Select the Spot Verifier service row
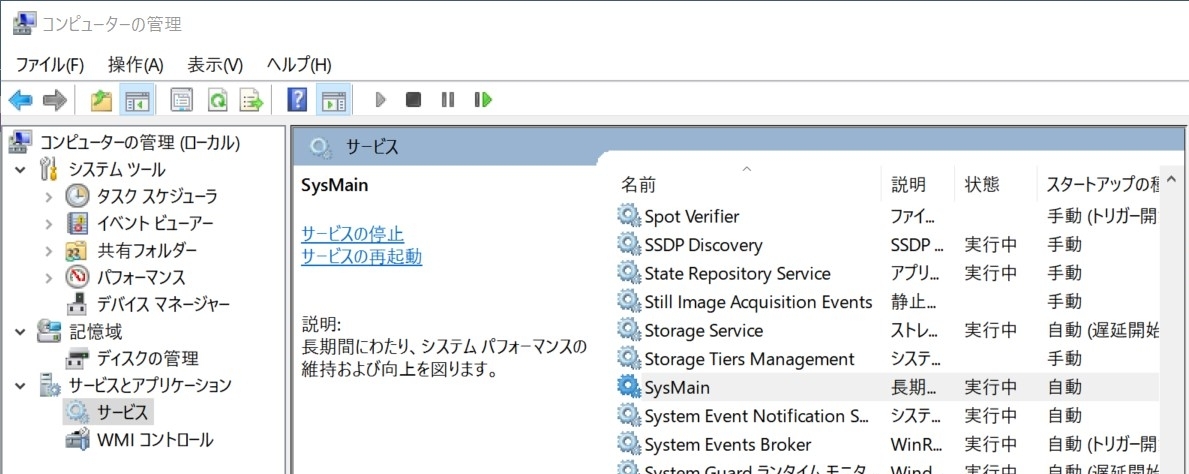The image size is (1189, 474). click(886, 217)
